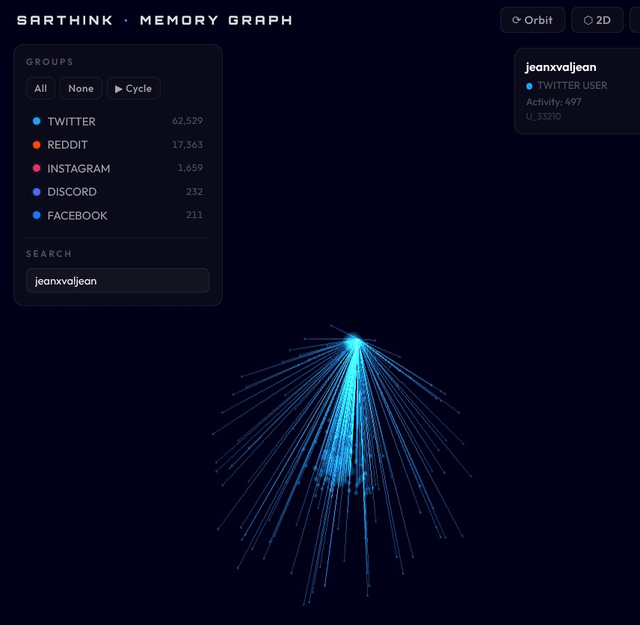Switch the graph to 2D view
This screenshot has height=625, width=640.
[596, 20]
